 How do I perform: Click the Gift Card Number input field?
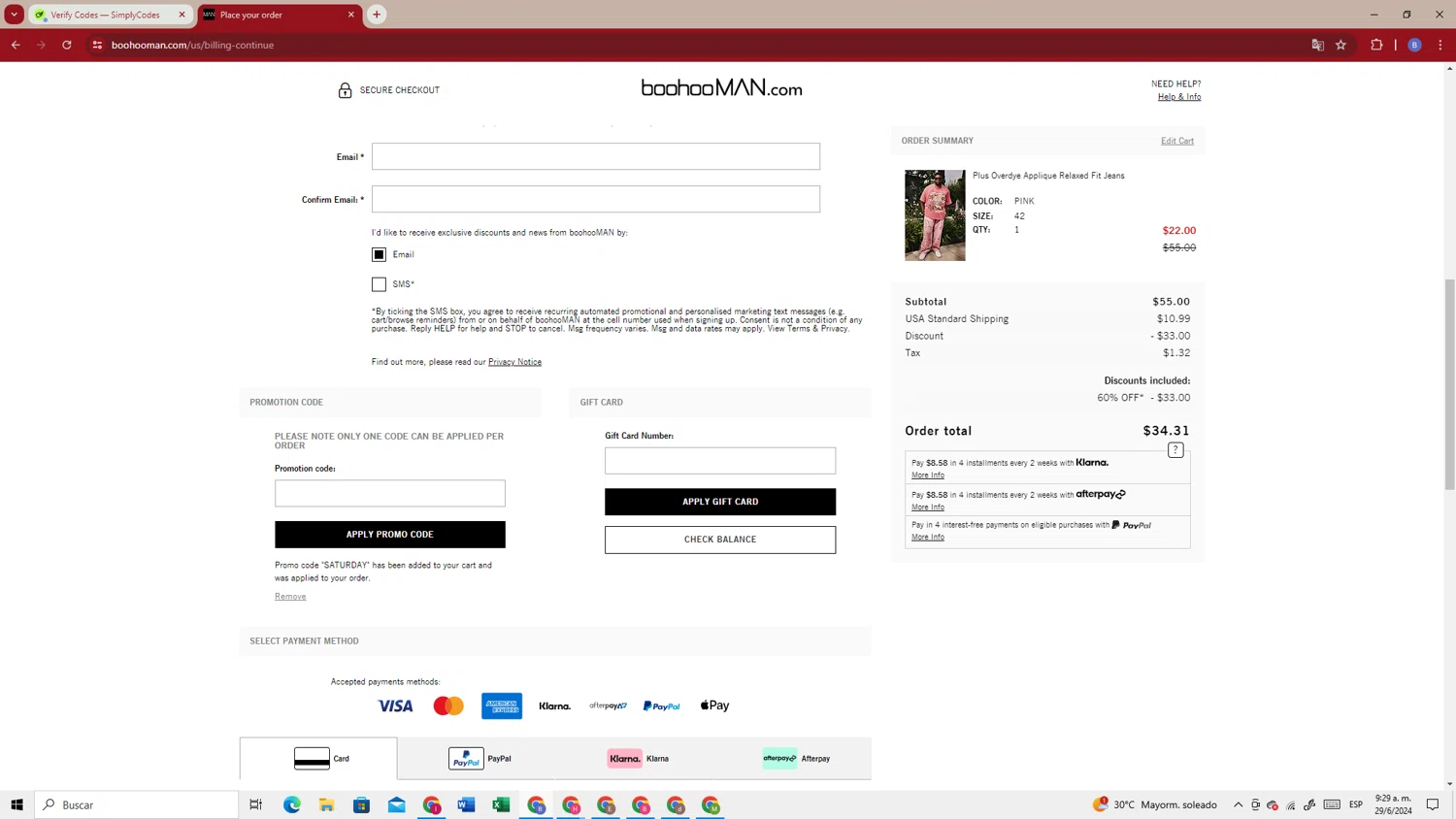tap(720, 461)
